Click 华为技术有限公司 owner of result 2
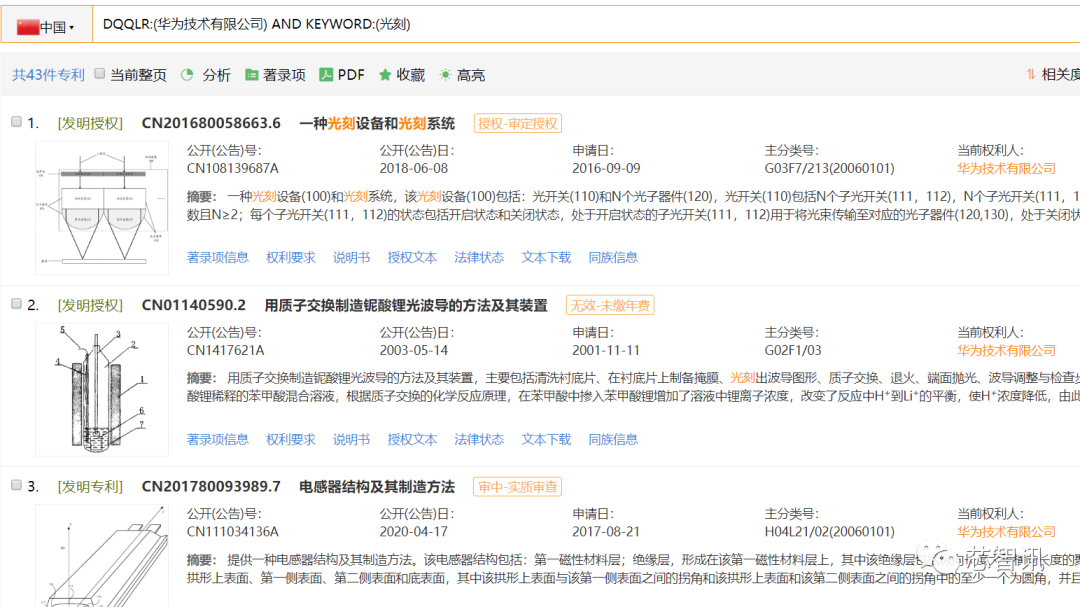 (x=1006, y=351)
